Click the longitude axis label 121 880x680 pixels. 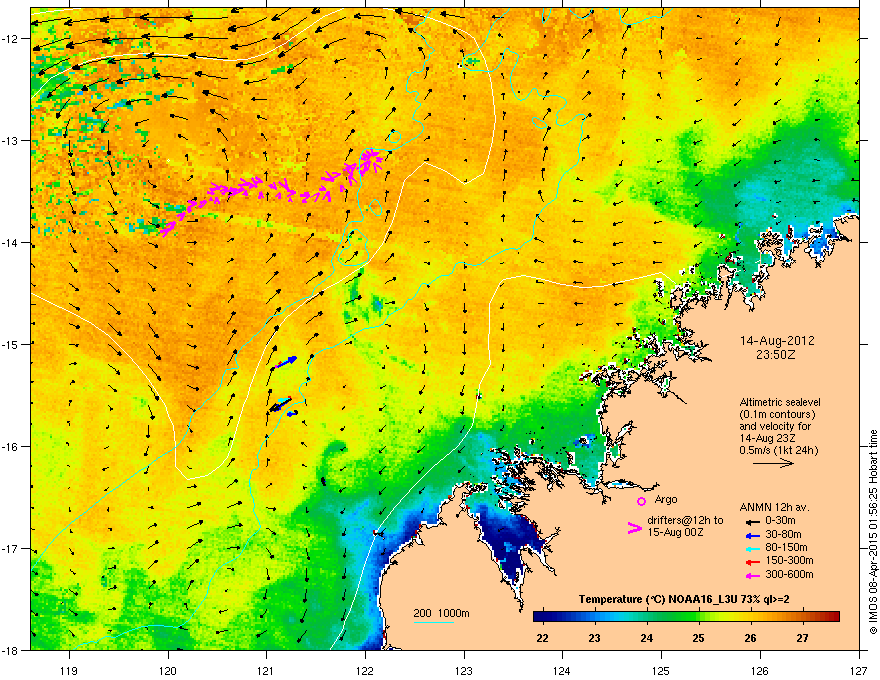click(x=267, y=670)
